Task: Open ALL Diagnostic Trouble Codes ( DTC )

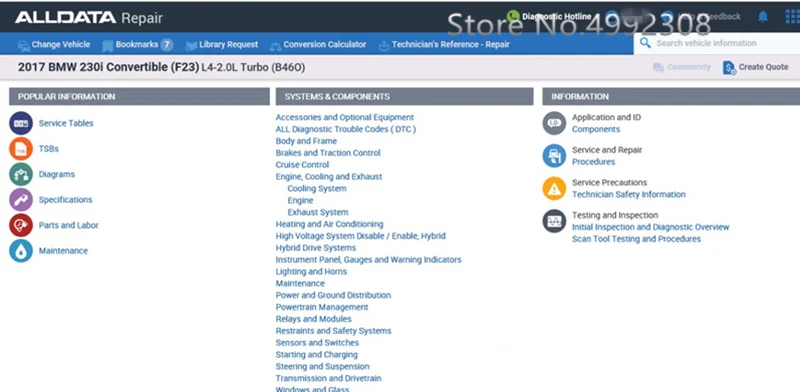Action: 346,129
